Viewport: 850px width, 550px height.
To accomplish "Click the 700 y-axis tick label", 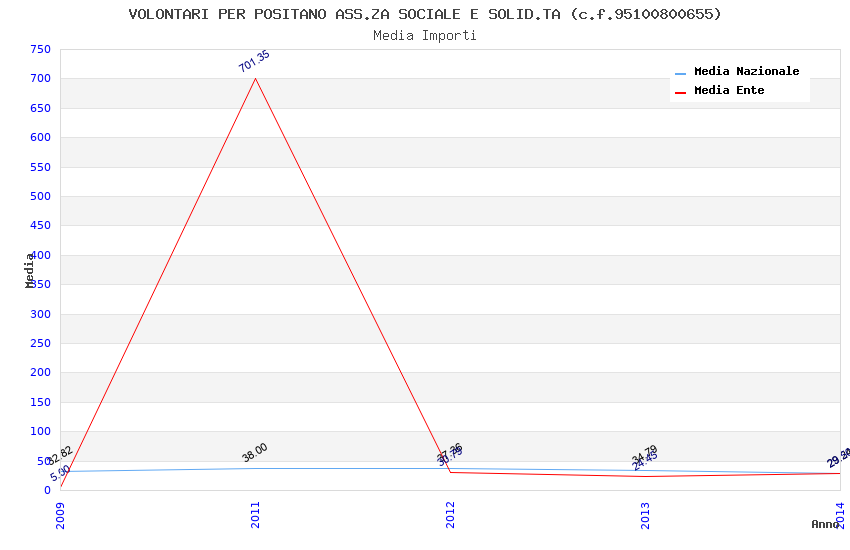I will click(41, 79).
